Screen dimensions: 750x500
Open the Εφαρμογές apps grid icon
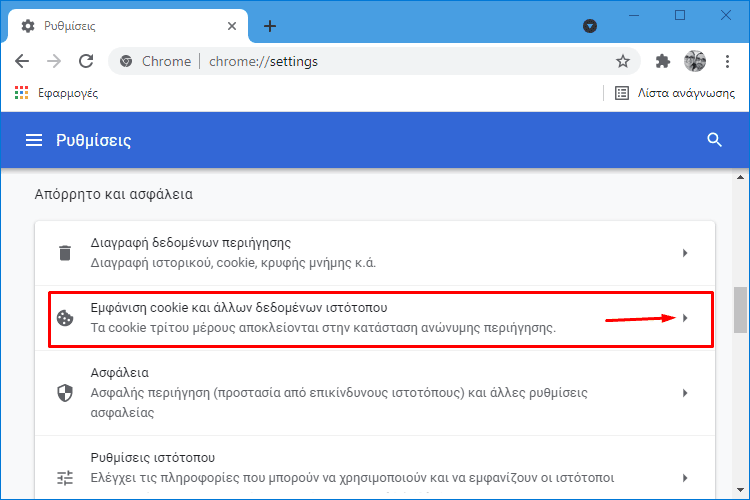pyautogui.click(x=22, y=93)
